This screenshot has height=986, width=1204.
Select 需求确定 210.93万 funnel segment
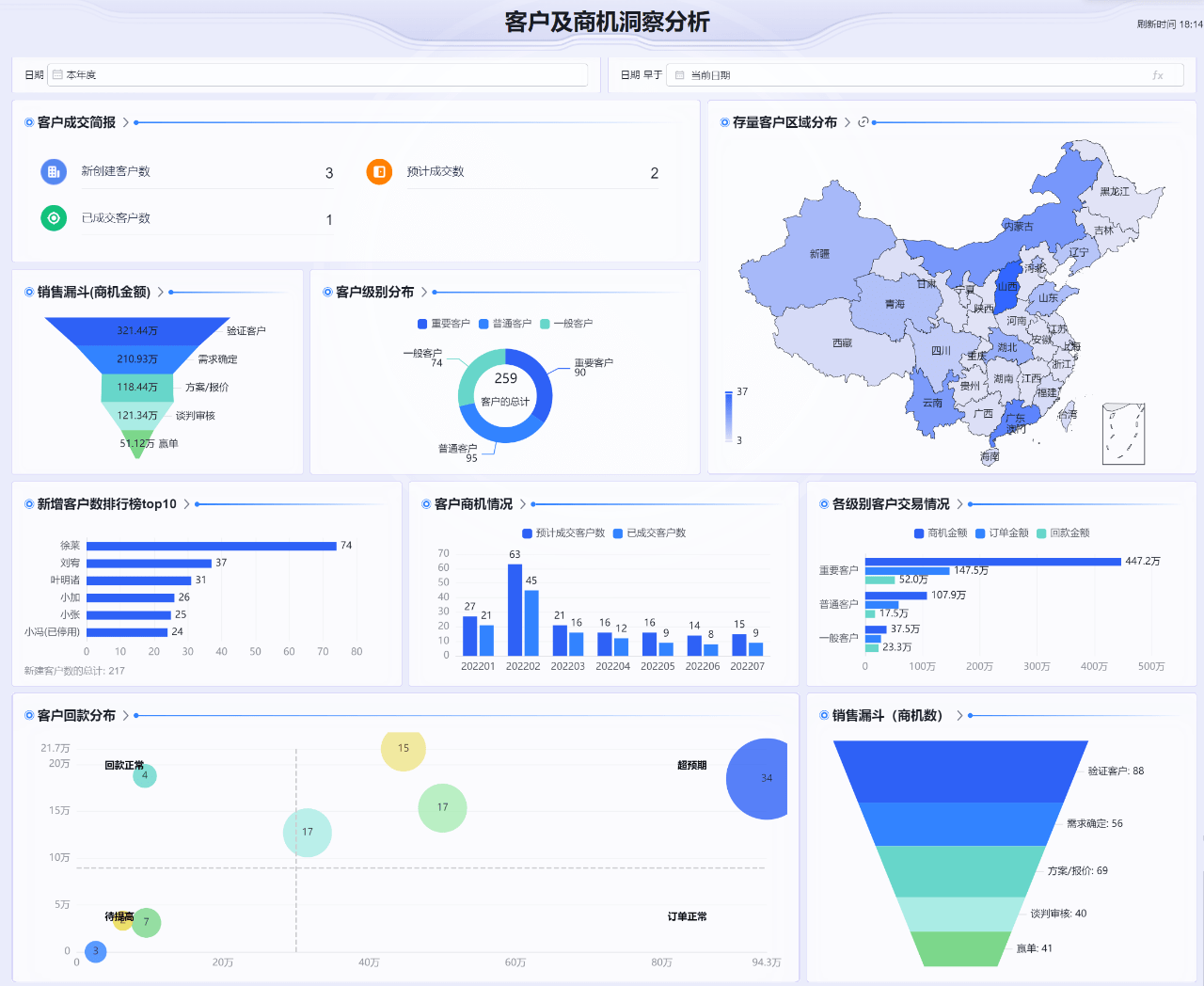[137, 359]
